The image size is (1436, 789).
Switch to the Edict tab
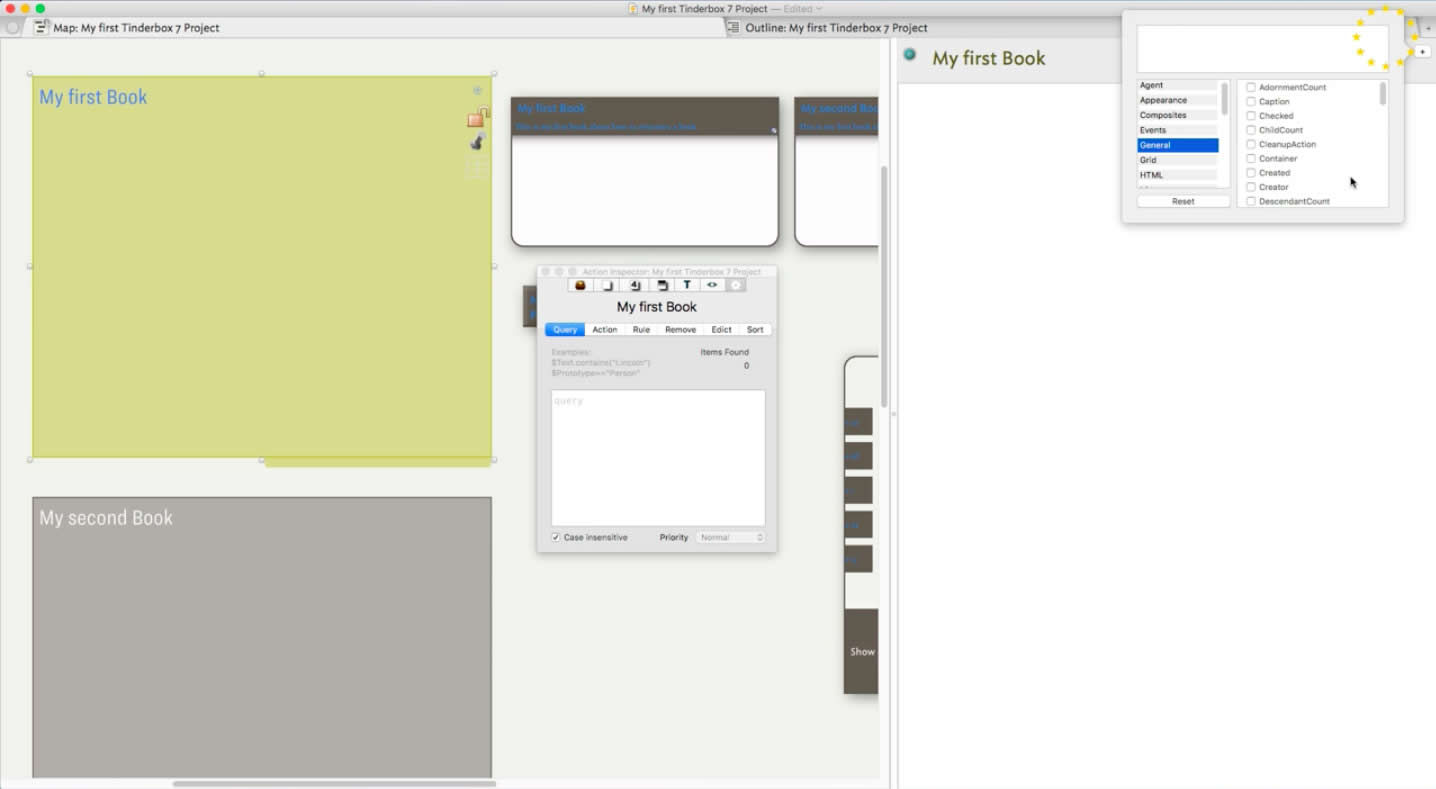(721, 329)
